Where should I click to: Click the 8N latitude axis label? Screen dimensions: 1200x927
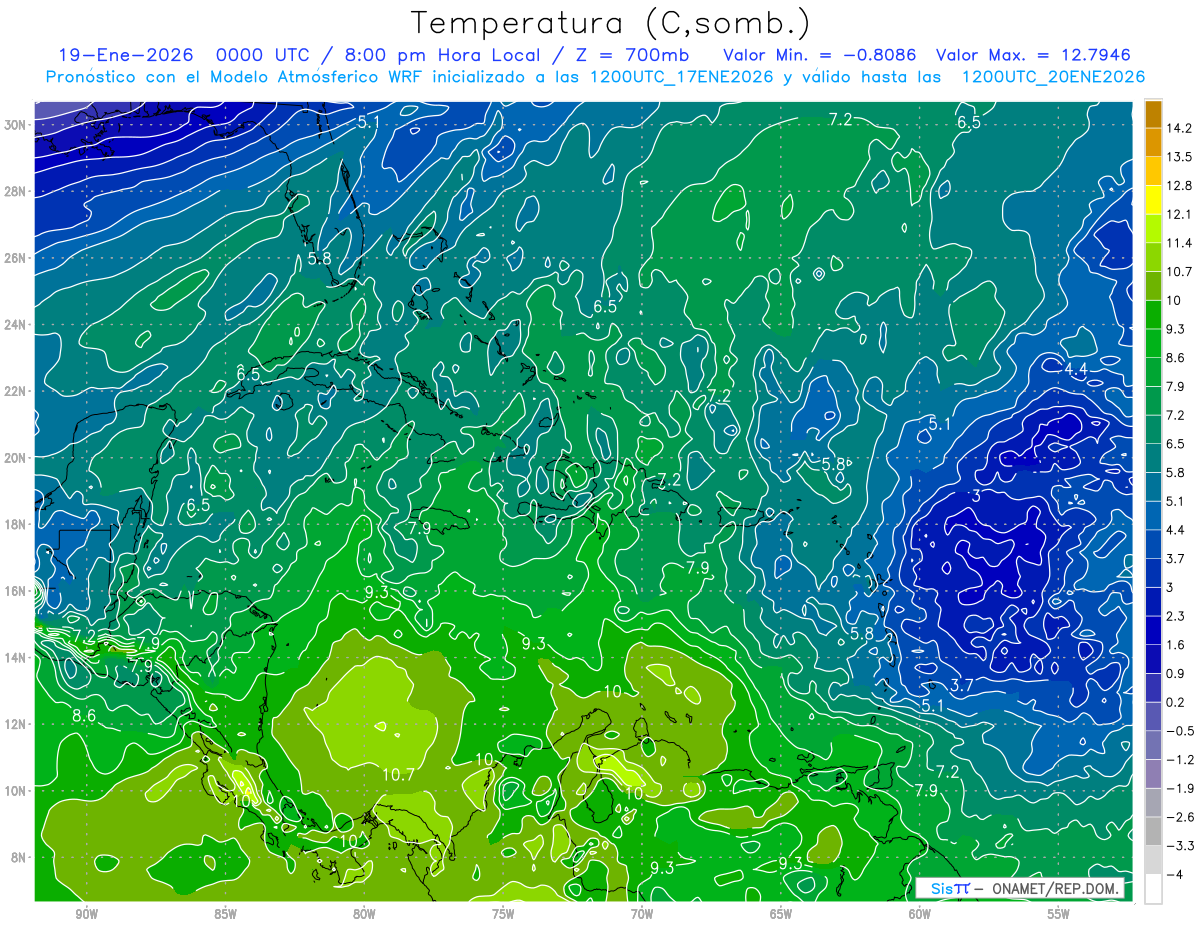pyautogui.click(x=17, y=857)
